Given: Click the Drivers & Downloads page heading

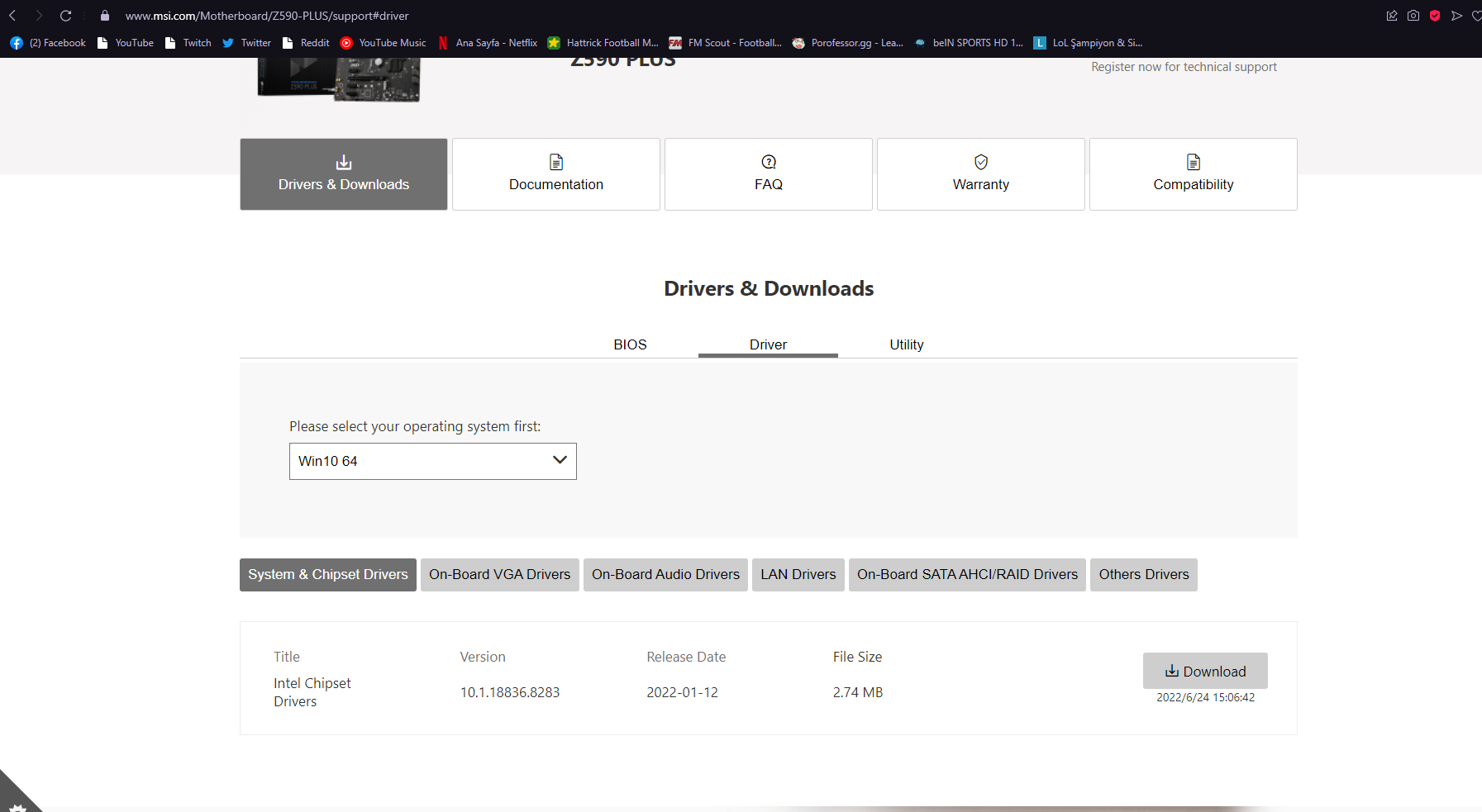Looking at the screenshot, I should point(769,288).
